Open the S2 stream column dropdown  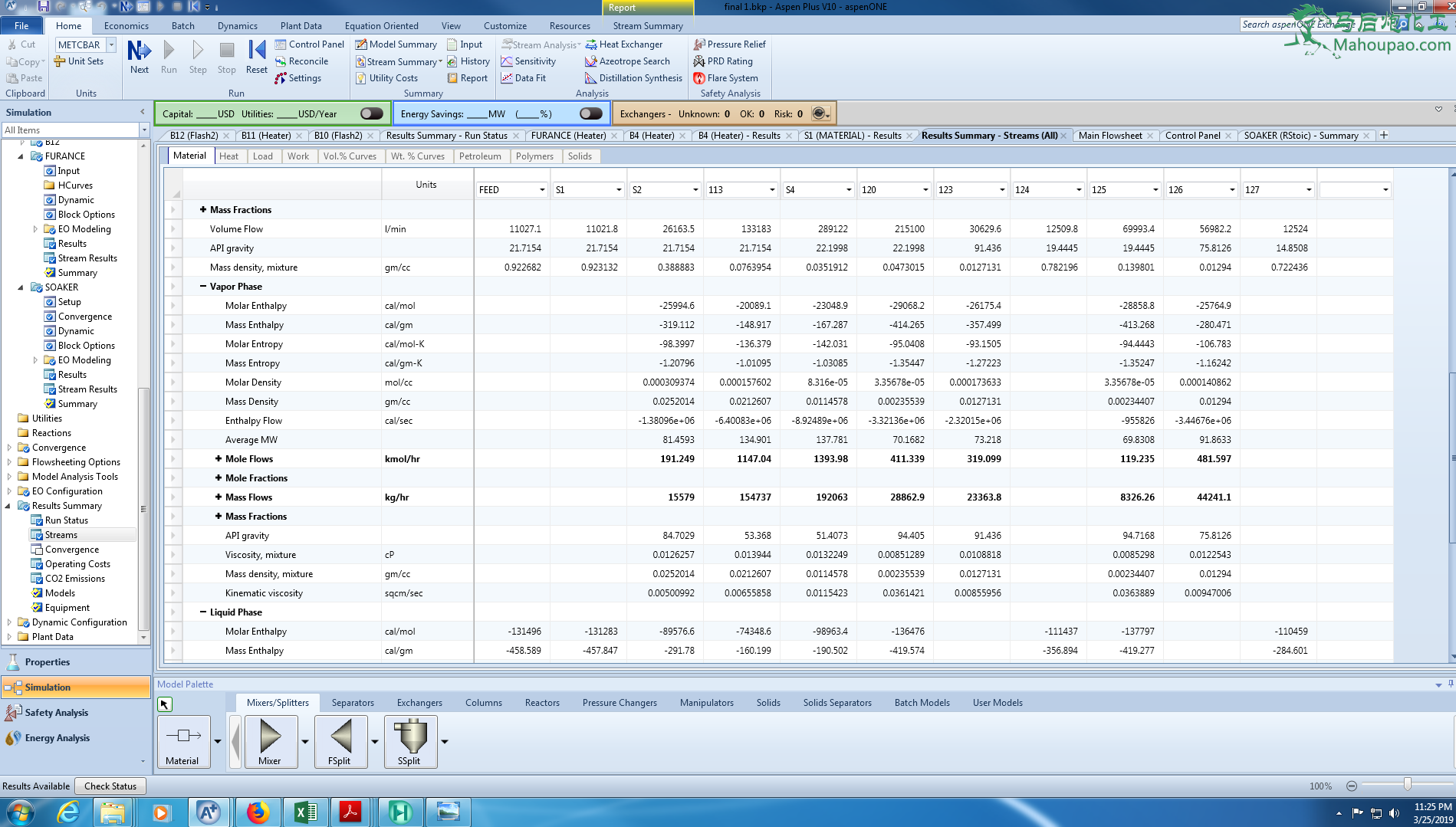695,190
